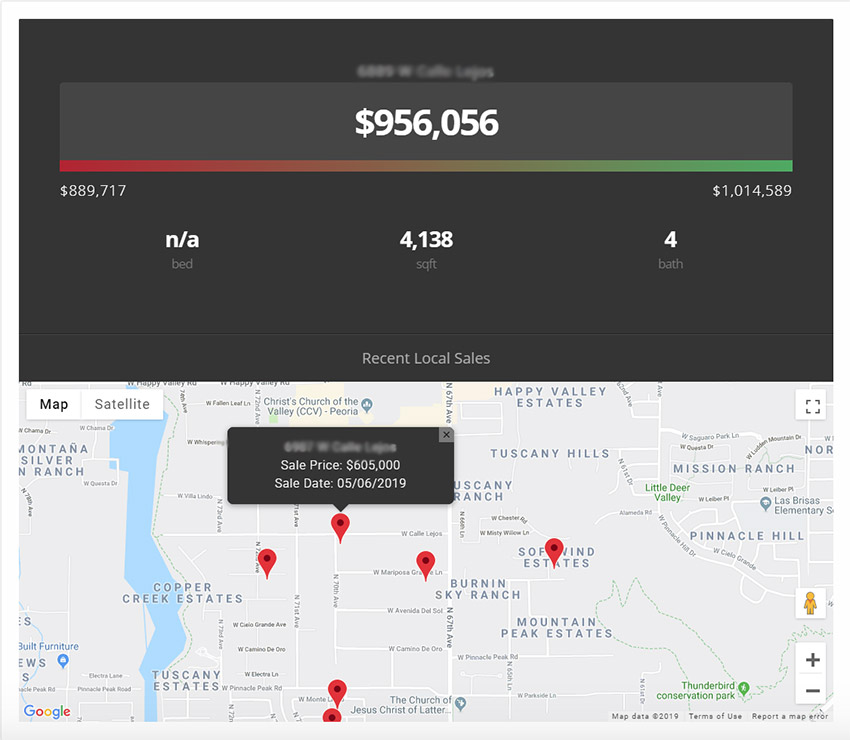Click COPPER CREEK ESTATES map label
850x740 pixels.
(x=182, y=593)
